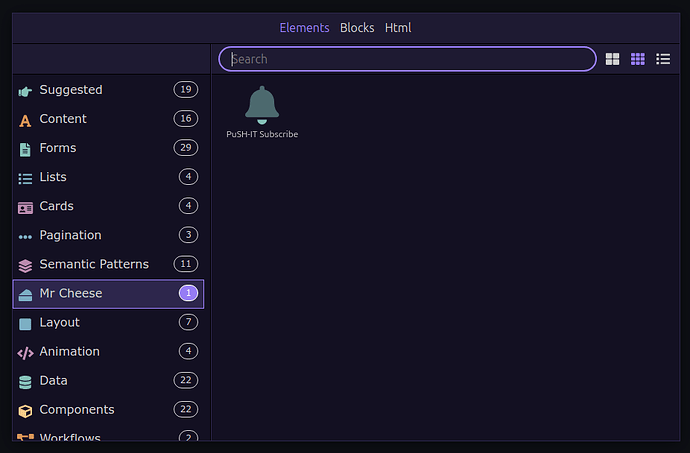Viewport: 690px width, 453px height.
Task: Click the Forms document icon
Action: coord(25,150)
